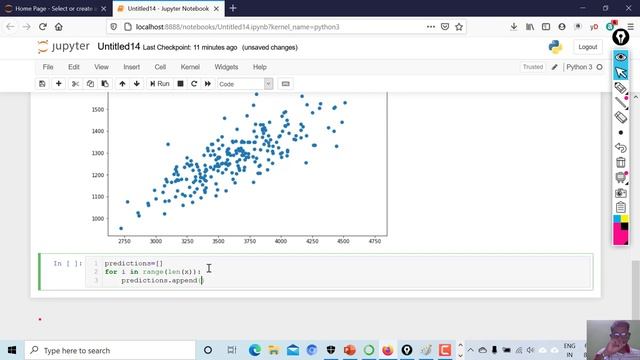This screenshot has width=640, height=360.
Task: Click the Windows taskbar search box
Action: click(x=109, y=350)
